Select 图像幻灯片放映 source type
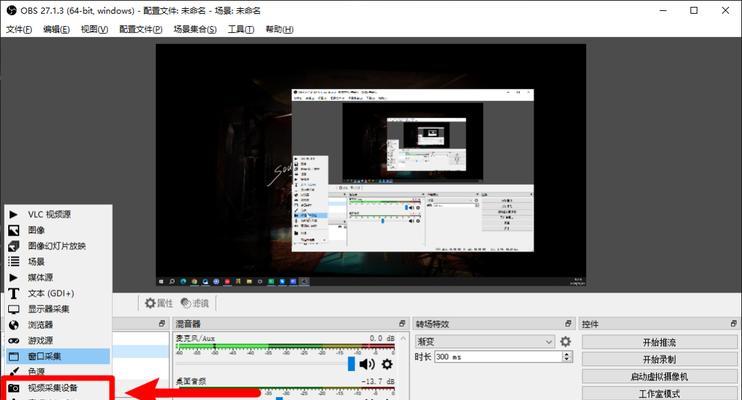The width and height of the screenshot is (742, 400). tap(58, 246)
